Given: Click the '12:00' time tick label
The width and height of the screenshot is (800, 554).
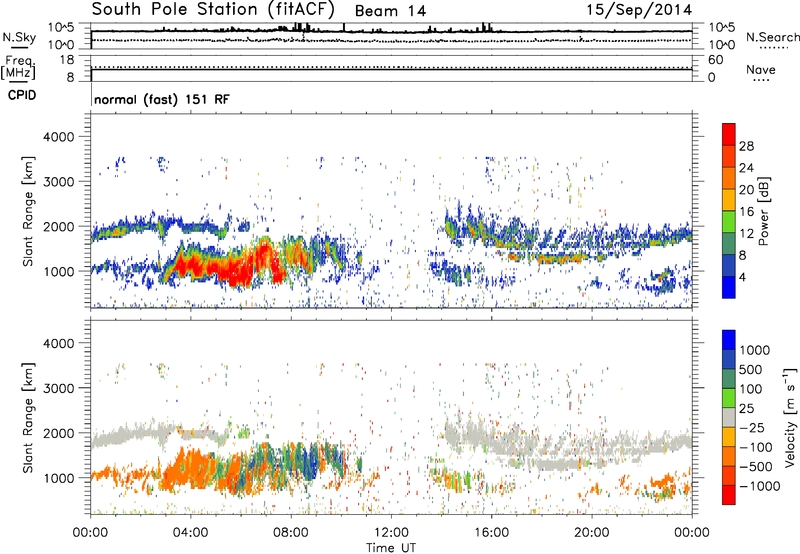Looking at the screenshot, I should (x=391, y=533).
